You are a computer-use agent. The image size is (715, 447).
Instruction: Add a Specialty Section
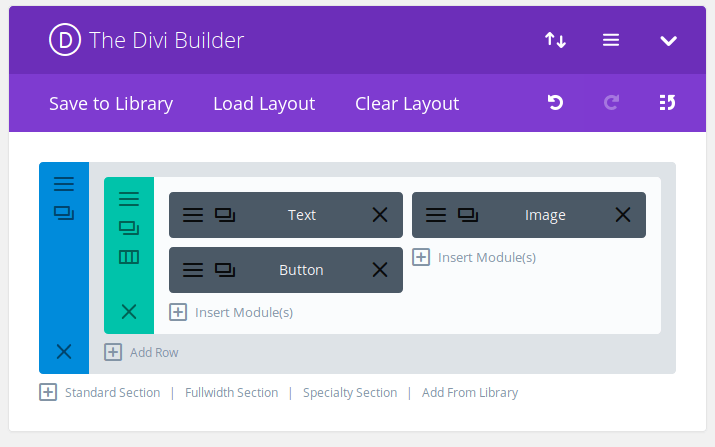[350, 393]
